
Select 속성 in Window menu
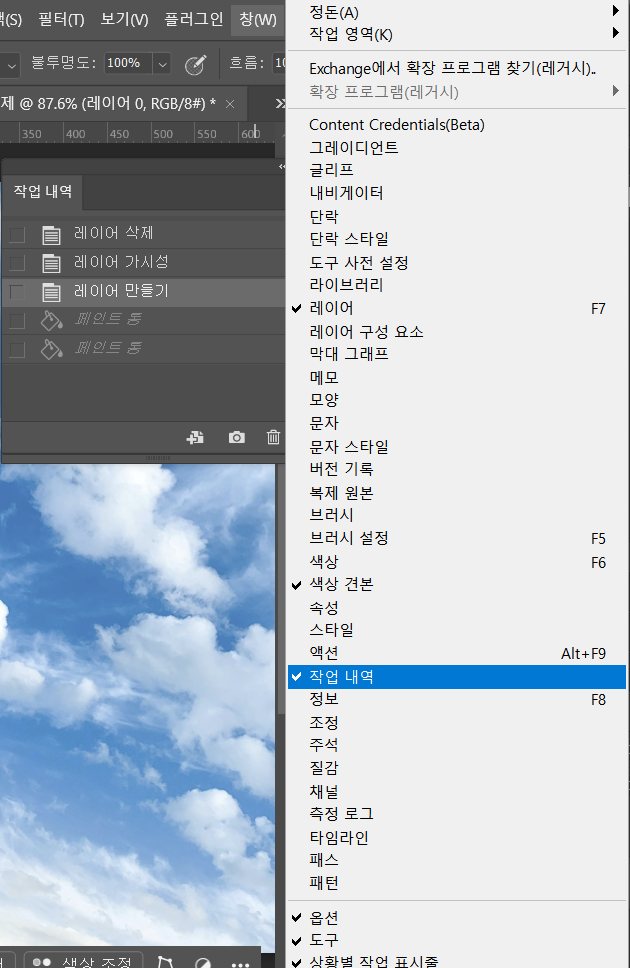coord(457,607)
